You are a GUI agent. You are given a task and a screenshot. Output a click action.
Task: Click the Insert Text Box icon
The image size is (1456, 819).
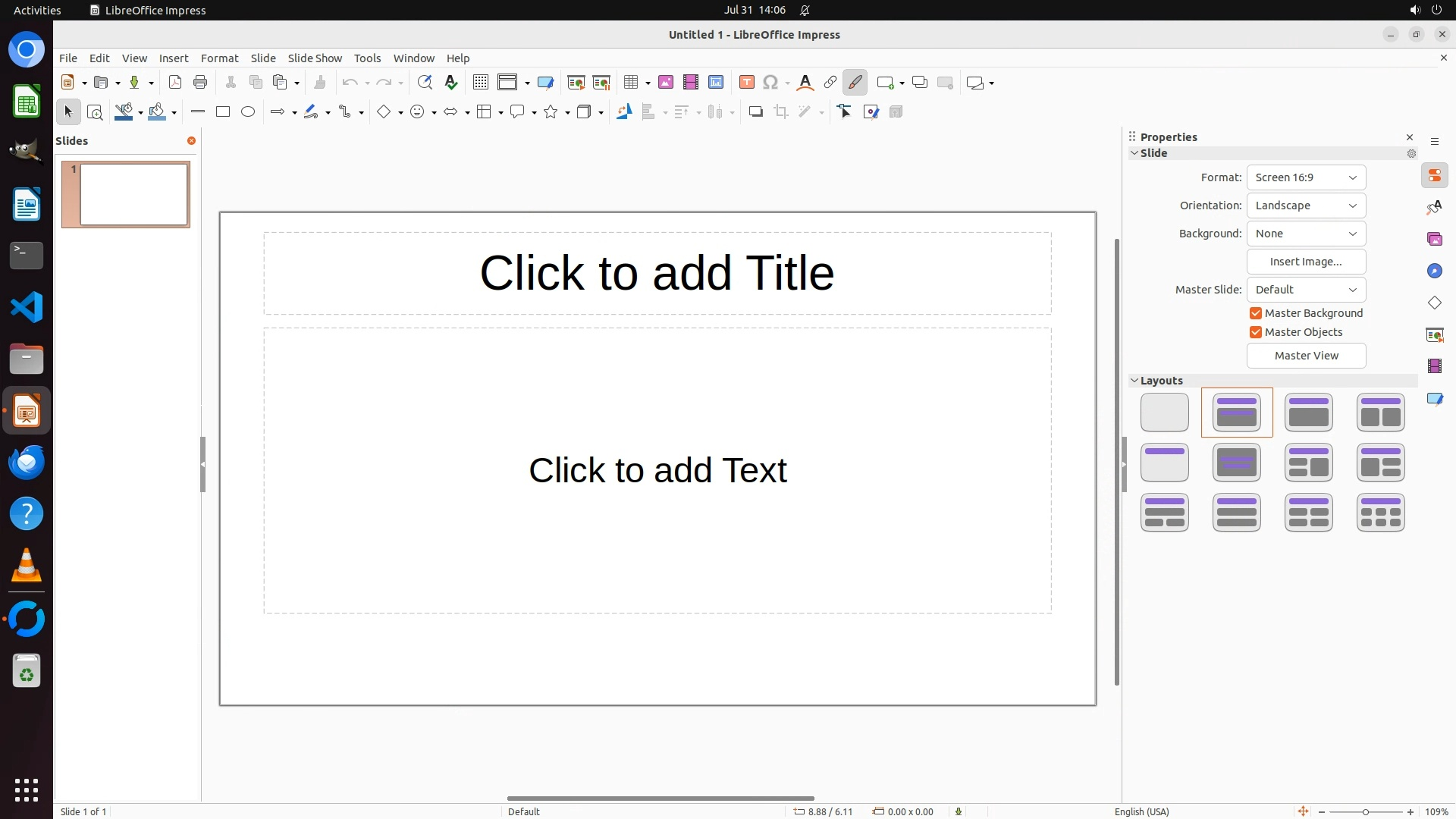(747, 83)
